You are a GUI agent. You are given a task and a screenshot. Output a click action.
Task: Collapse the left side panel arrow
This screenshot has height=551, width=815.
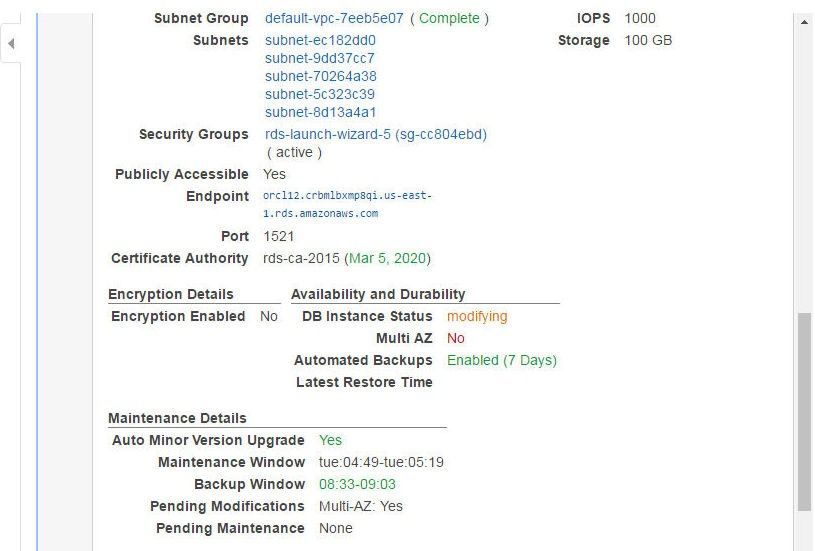[11, 44]
